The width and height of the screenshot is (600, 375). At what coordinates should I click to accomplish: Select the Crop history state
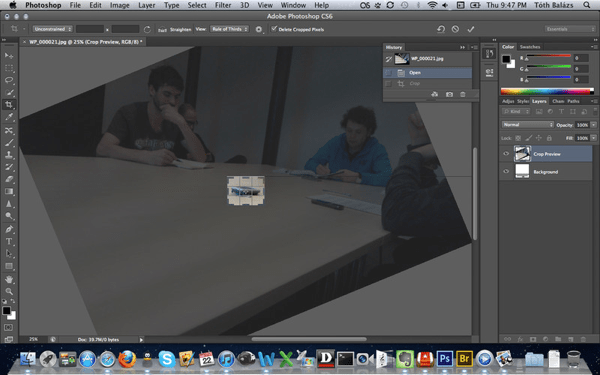point(427,83)
